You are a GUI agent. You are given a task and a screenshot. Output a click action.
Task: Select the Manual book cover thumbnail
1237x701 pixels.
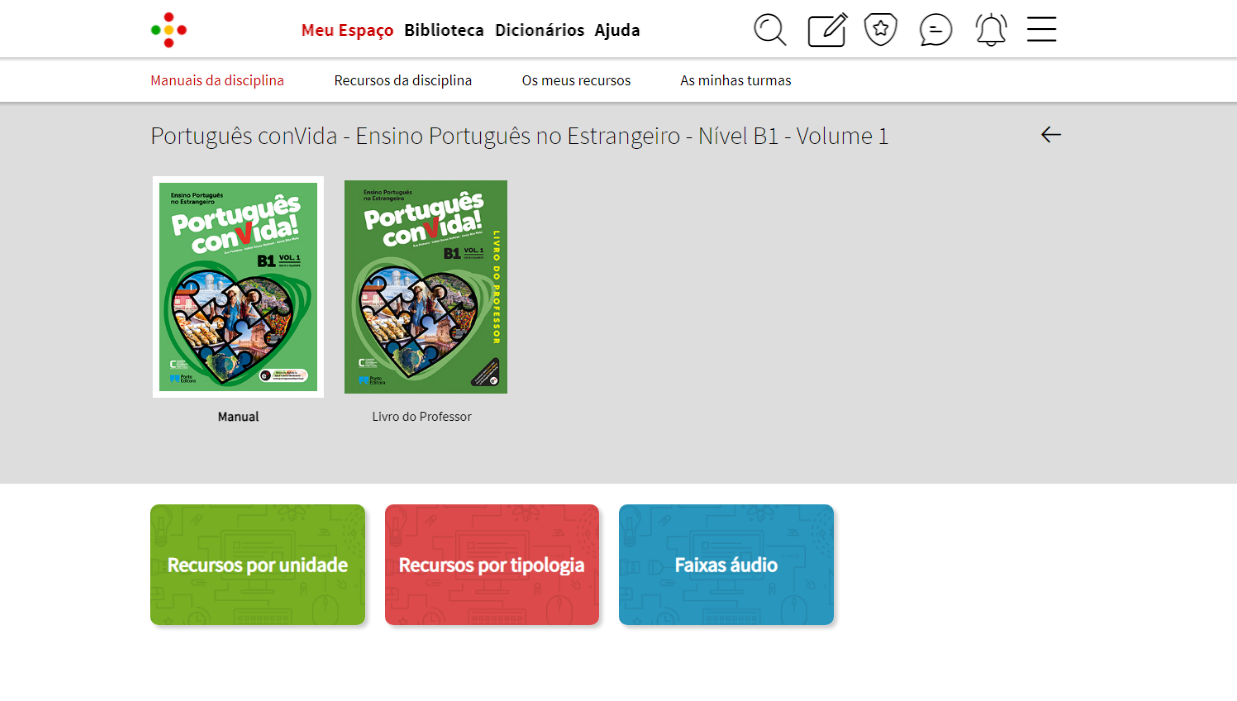click(x=238, y=287)
